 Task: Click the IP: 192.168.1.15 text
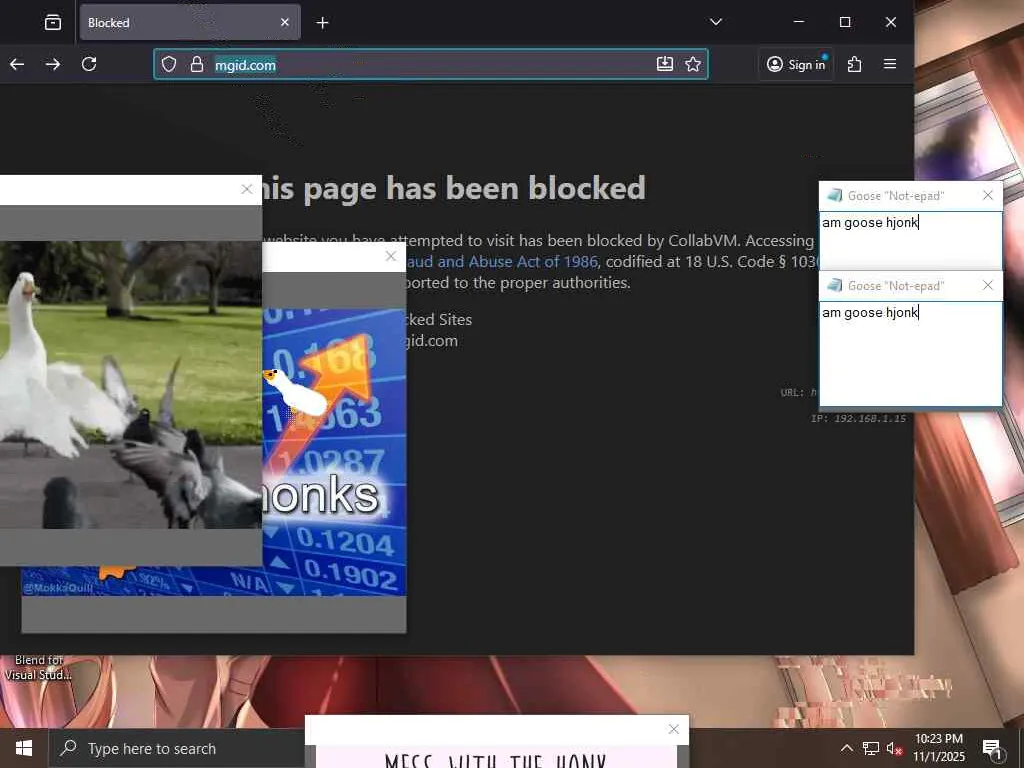coord(858,419)
